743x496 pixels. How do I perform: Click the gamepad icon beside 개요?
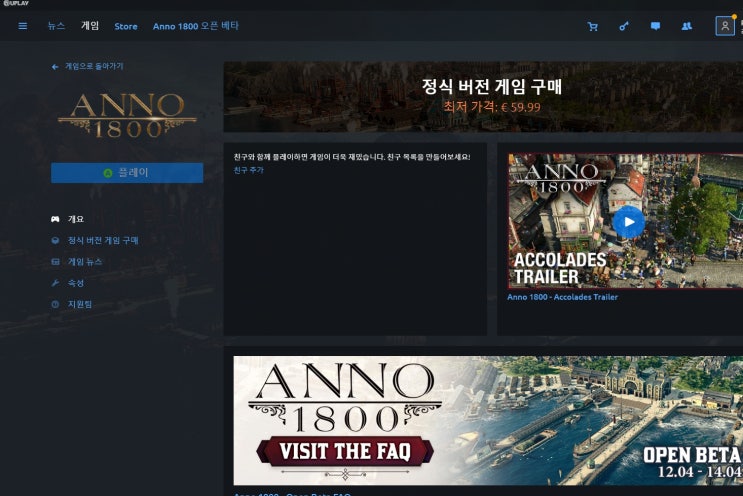click(55, 219)
